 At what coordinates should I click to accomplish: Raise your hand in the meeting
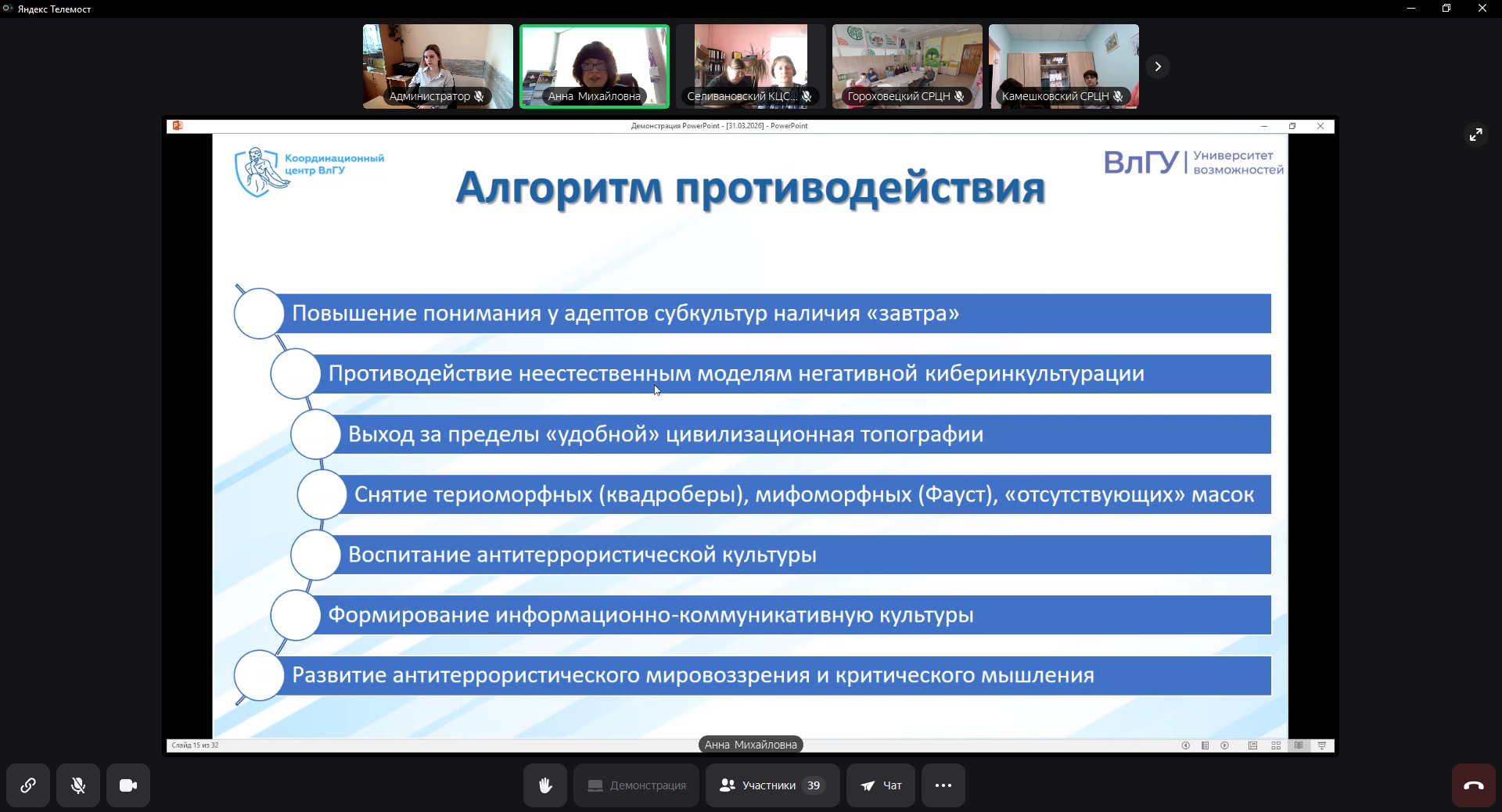545,785
